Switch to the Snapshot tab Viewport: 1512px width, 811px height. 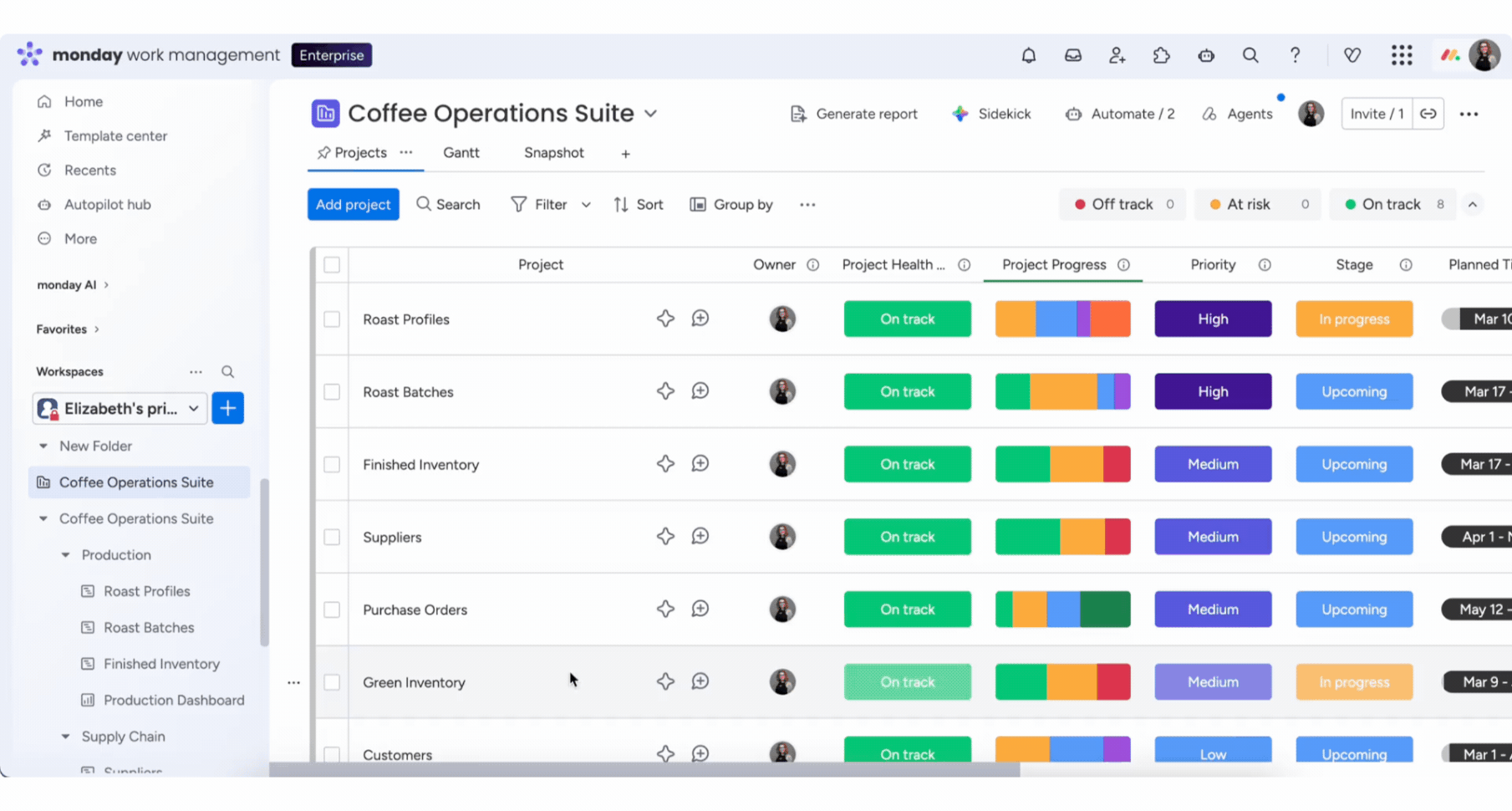pos(554,153)
